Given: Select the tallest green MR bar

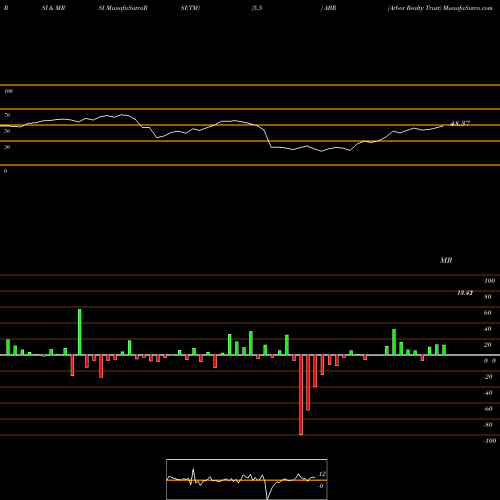Looking at the screenshot, I should tap(80, 332).
